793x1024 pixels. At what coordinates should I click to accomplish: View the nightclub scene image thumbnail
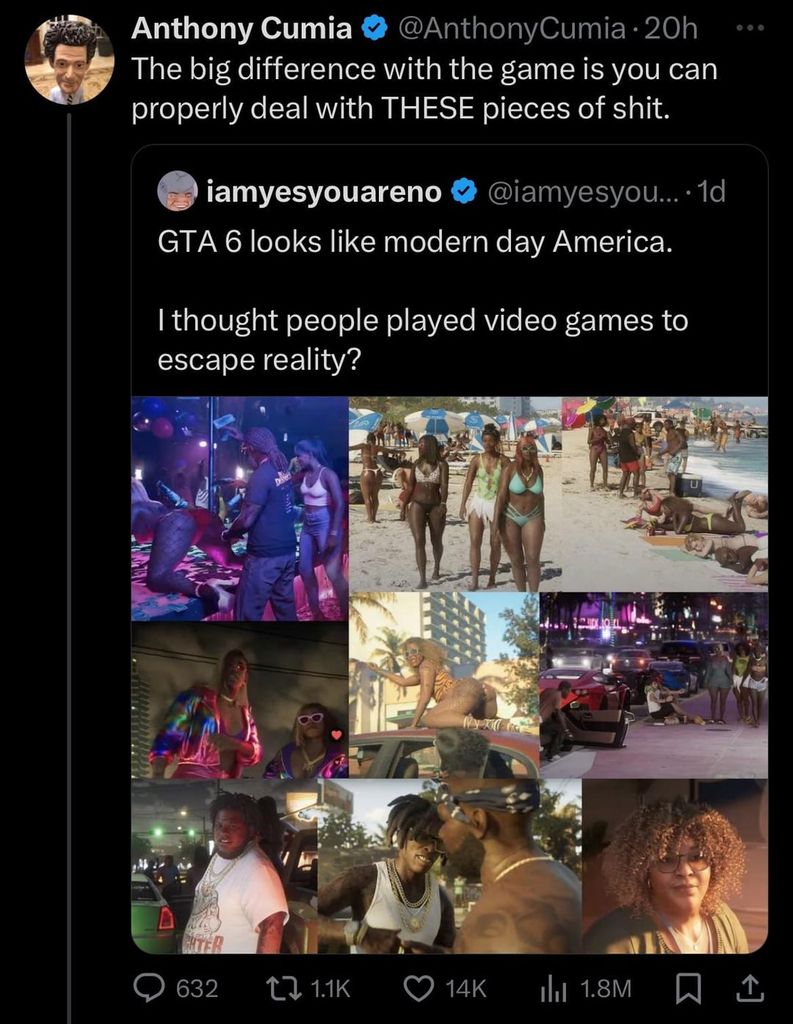240,508
